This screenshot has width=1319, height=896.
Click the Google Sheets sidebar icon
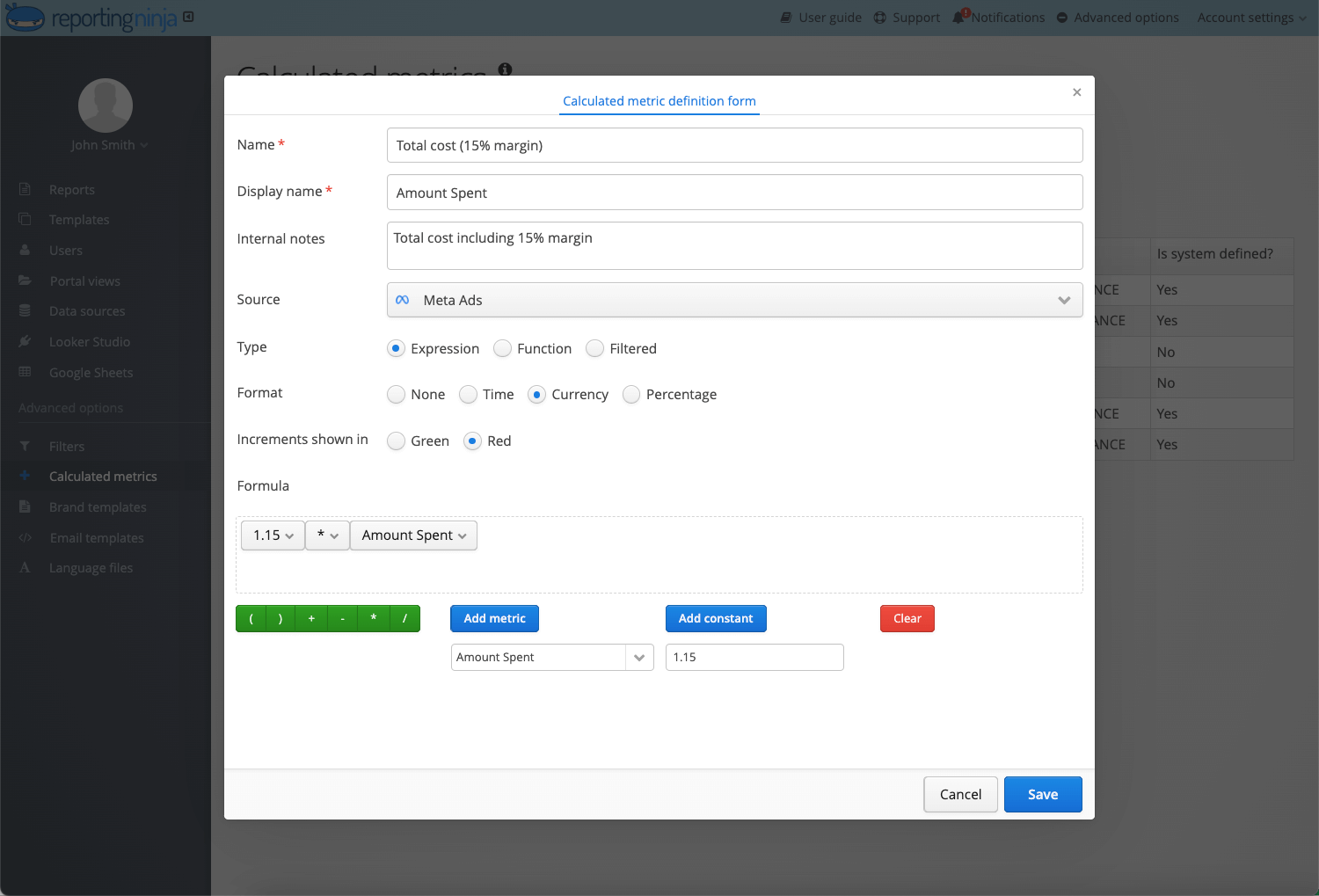click(x=26, y=372)
